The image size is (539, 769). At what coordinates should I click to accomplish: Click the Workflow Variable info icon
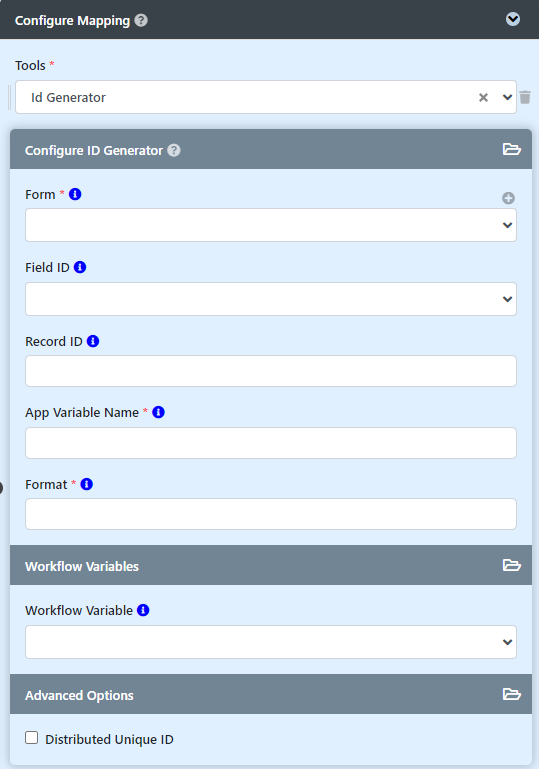[x=143, y=611]
